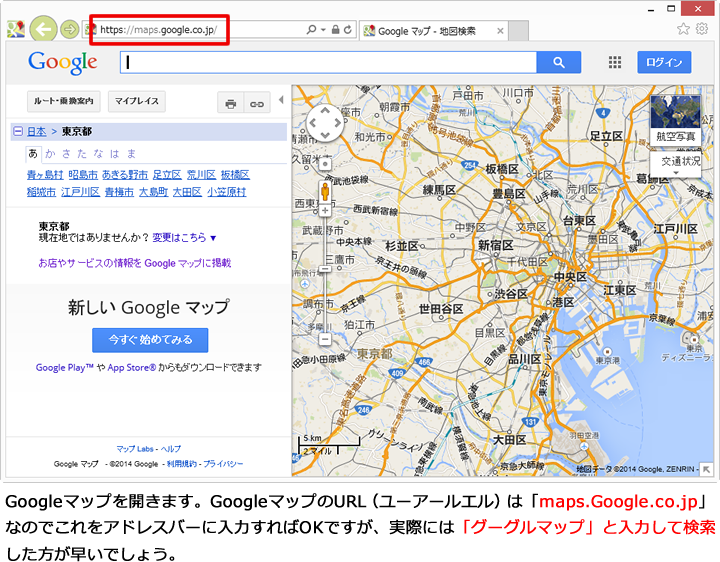Click the browser forward arrow button

[69, 30]
